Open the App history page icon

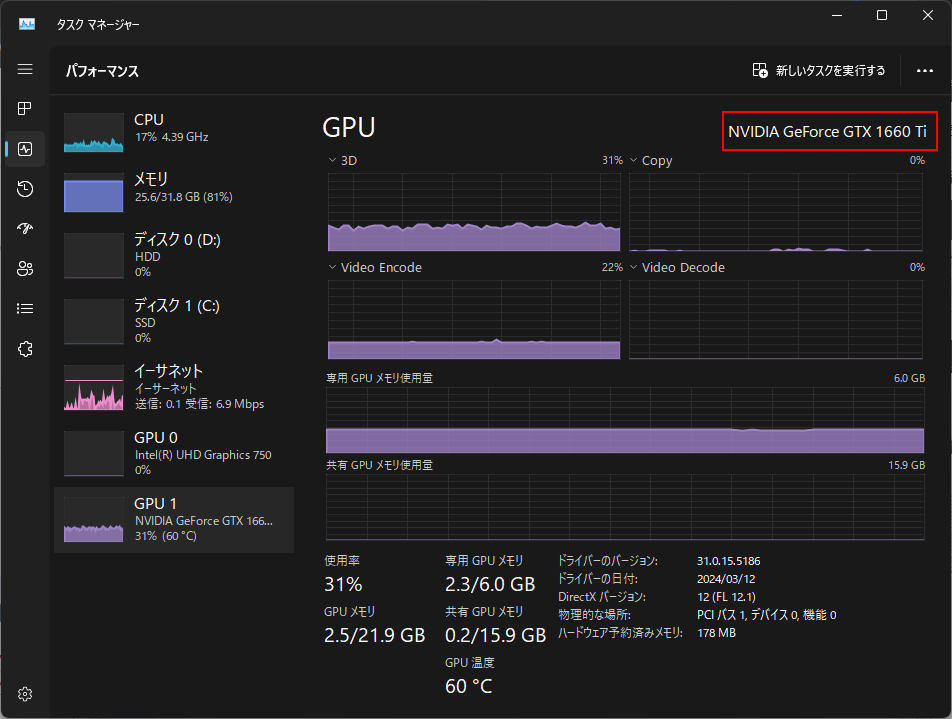pos(25,189)
